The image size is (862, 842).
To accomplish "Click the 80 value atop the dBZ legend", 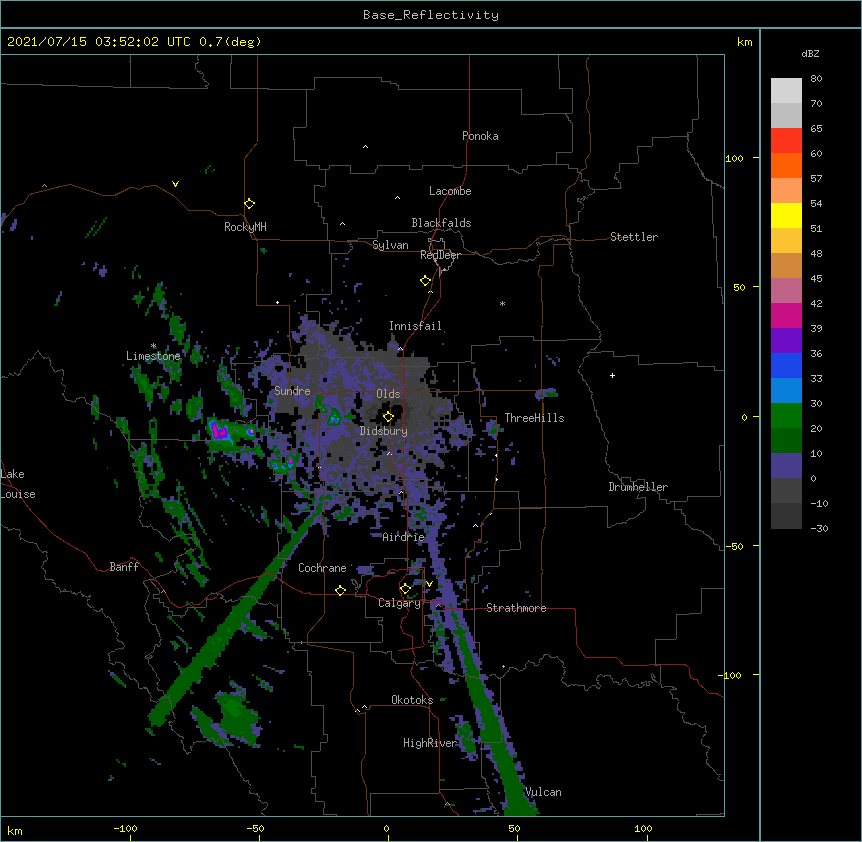I will (816, 79).
